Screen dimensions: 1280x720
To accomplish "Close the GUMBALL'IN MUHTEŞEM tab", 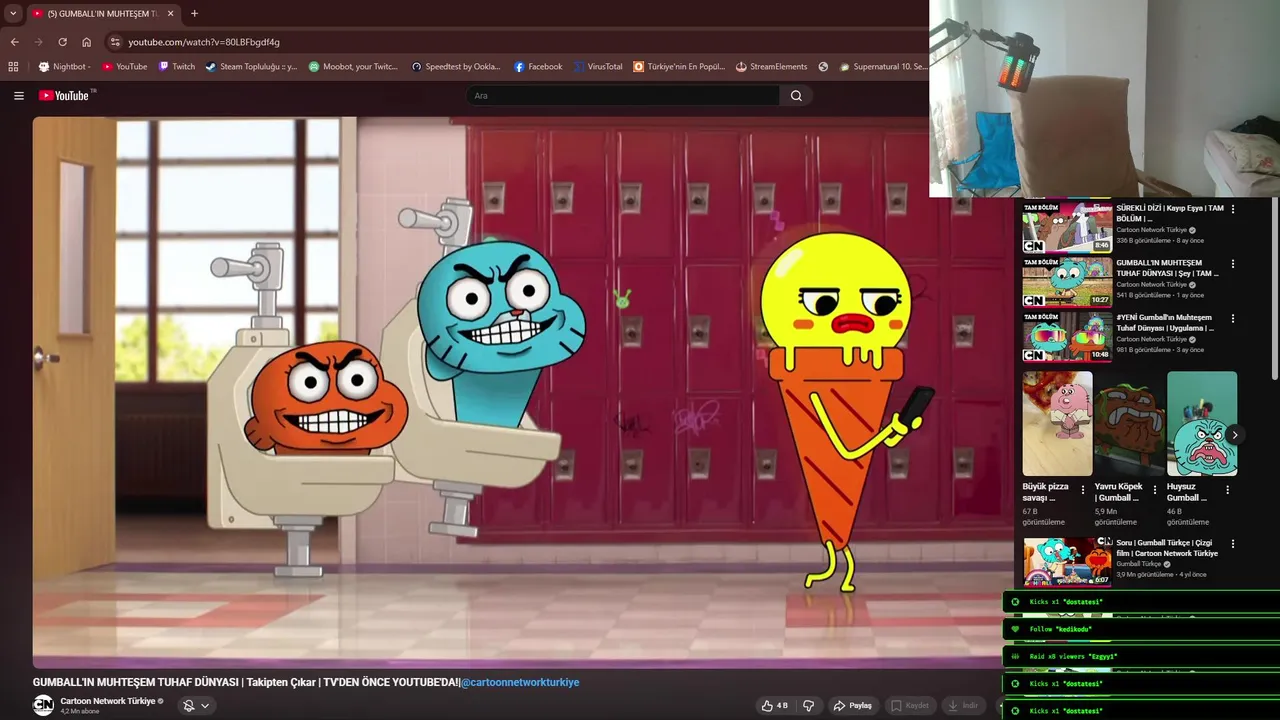I will 170,13.
